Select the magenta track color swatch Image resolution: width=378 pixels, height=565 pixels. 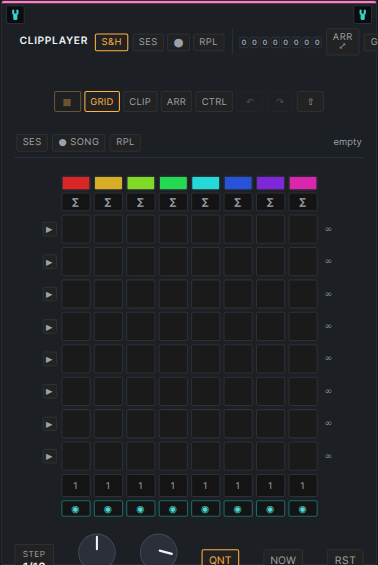pyautogui.click(x=303, y=183)
